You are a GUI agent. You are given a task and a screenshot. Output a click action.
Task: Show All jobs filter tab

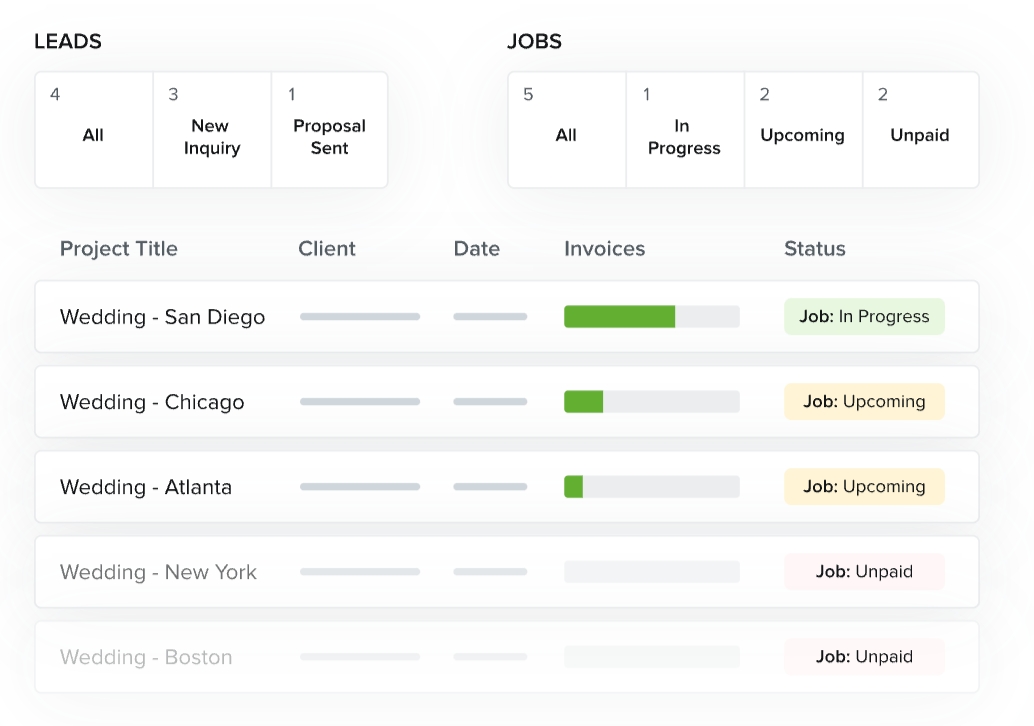click(566, 130)
